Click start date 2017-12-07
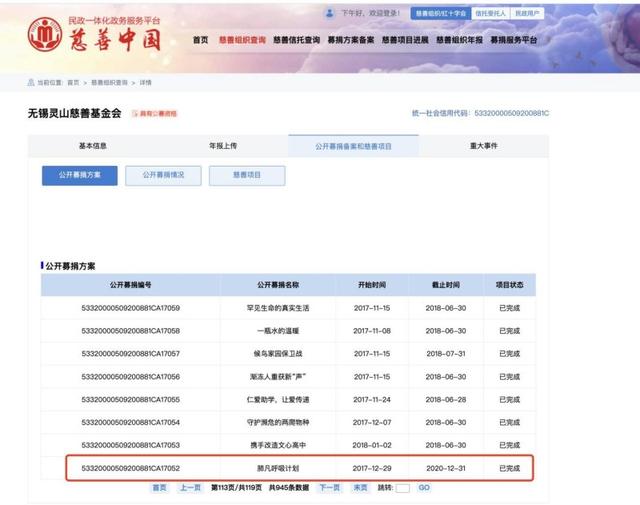 tap(372, 422)
